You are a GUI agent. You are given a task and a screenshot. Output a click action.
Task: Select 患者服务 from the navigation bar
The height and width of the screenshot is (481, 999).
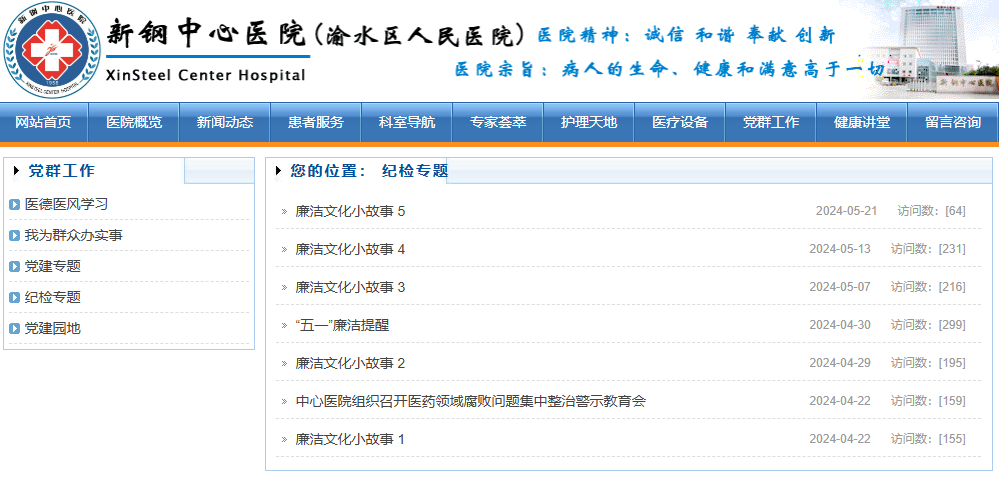[316, 122]
